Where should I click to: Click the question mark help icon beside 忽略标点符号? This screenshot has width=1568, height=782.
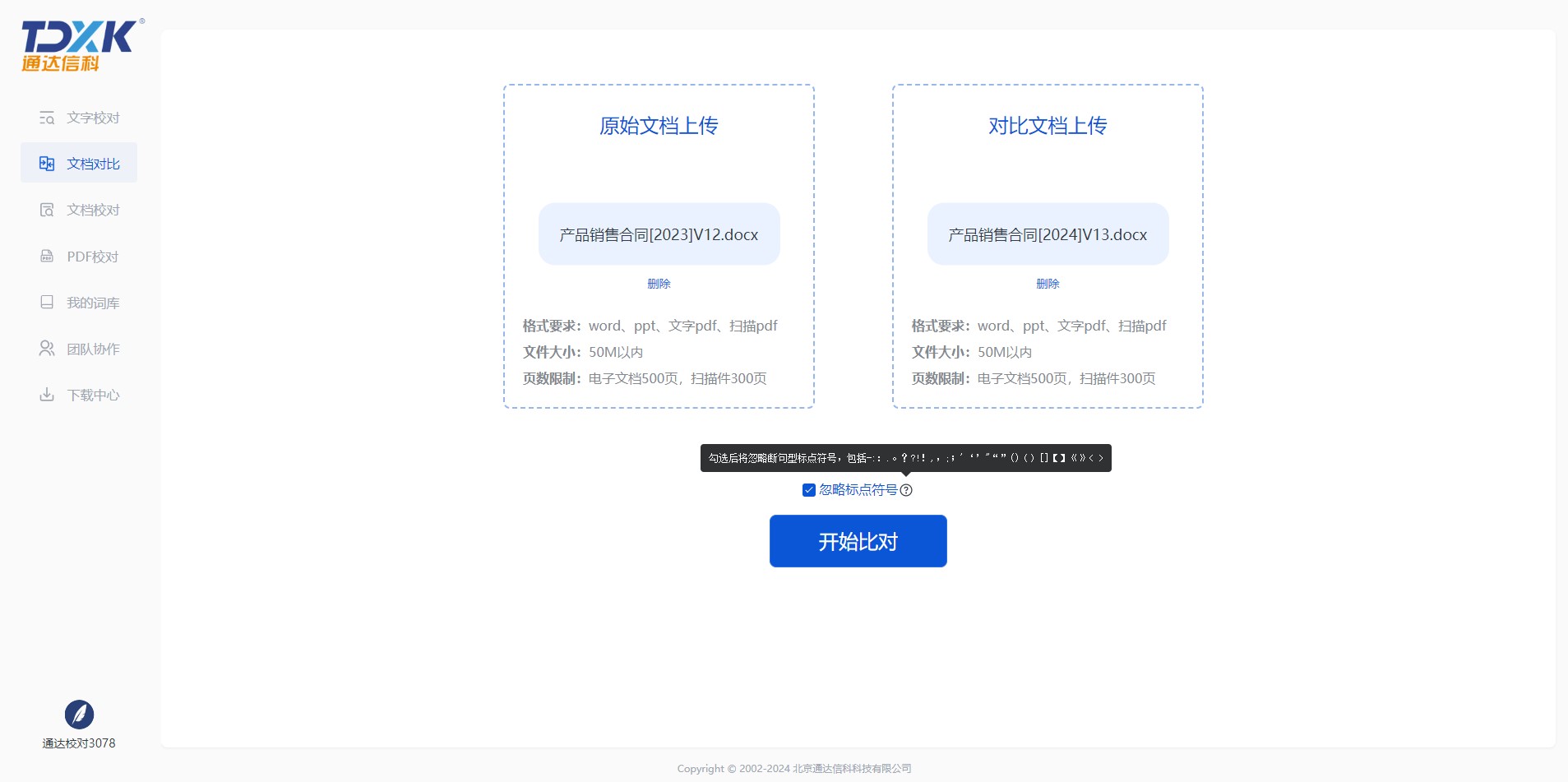pos(906,490)
